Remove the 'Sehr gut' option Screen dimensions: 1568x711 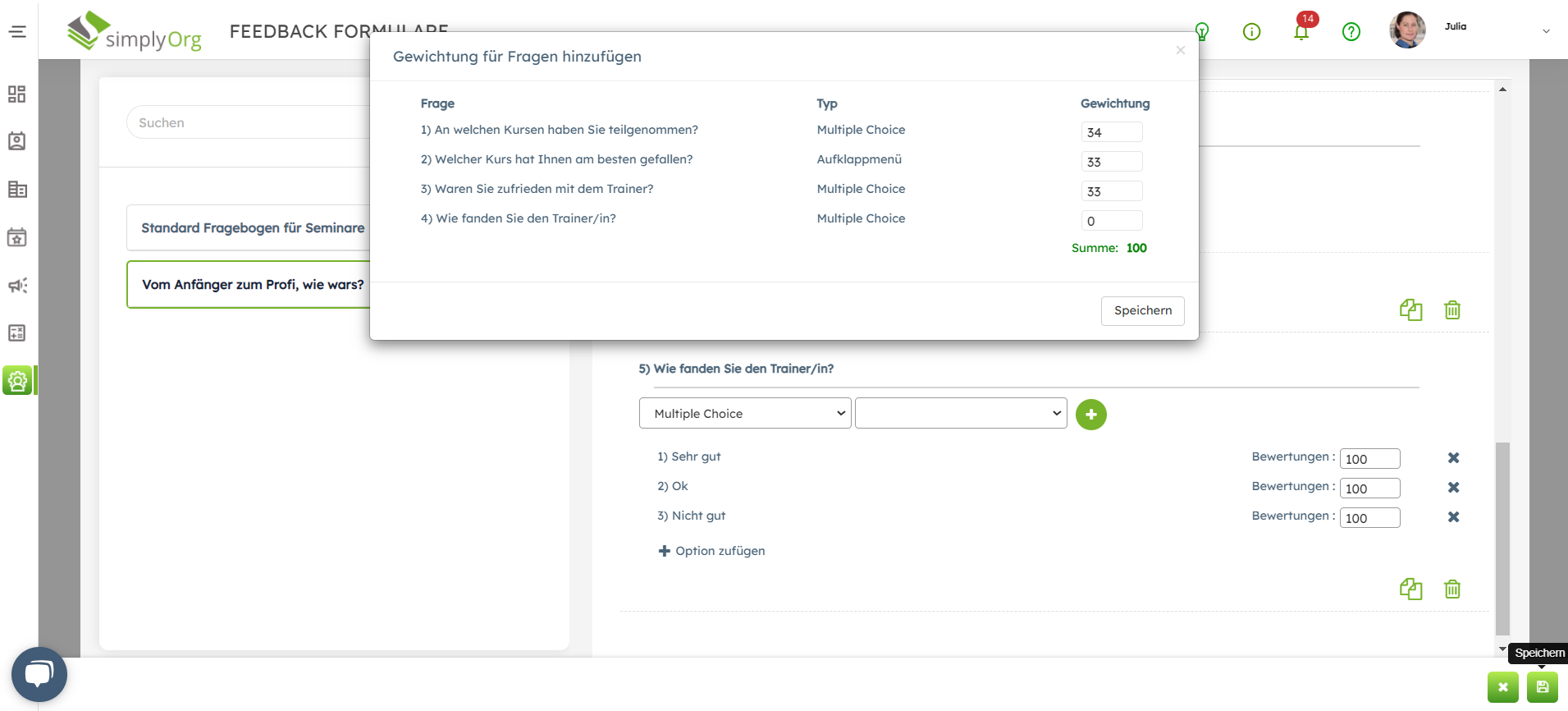pyautogui.click(x=1453, y=458)
